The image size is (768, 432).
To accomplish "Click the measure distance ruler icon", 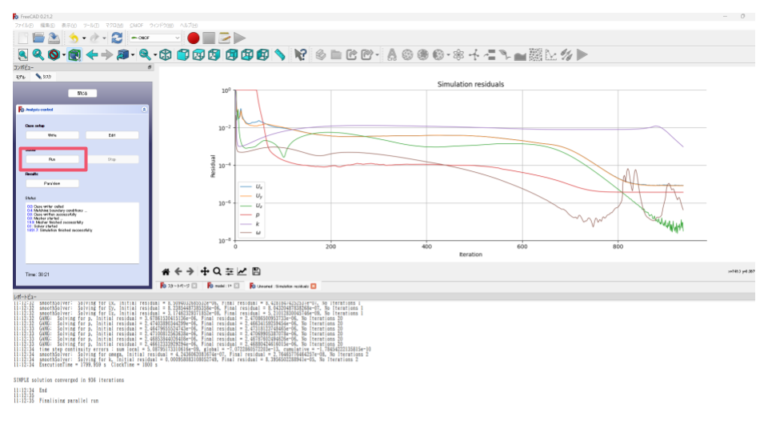I will [x=284, y=55].
